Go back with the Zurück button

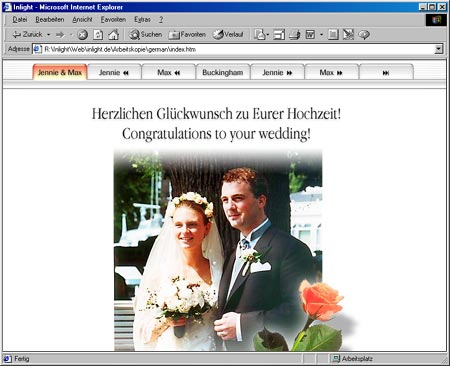[27, 34]
